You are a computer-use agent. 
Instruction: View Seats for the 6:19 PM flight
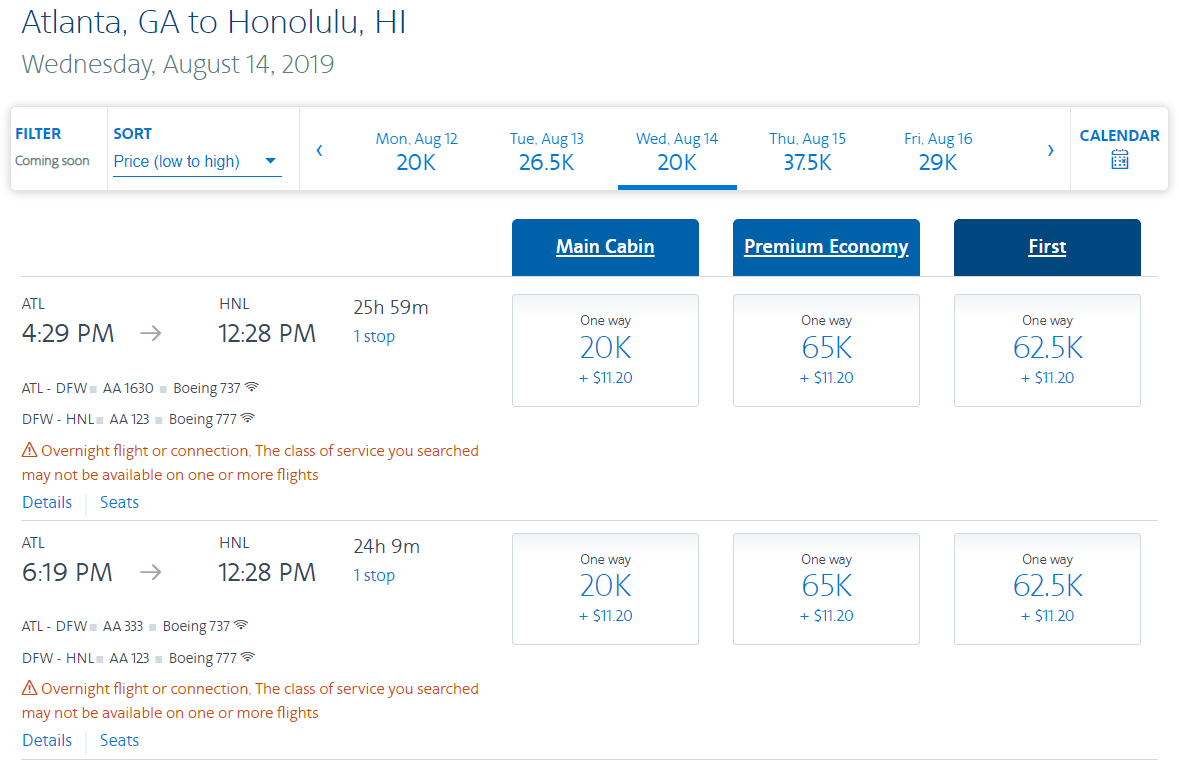119,741
